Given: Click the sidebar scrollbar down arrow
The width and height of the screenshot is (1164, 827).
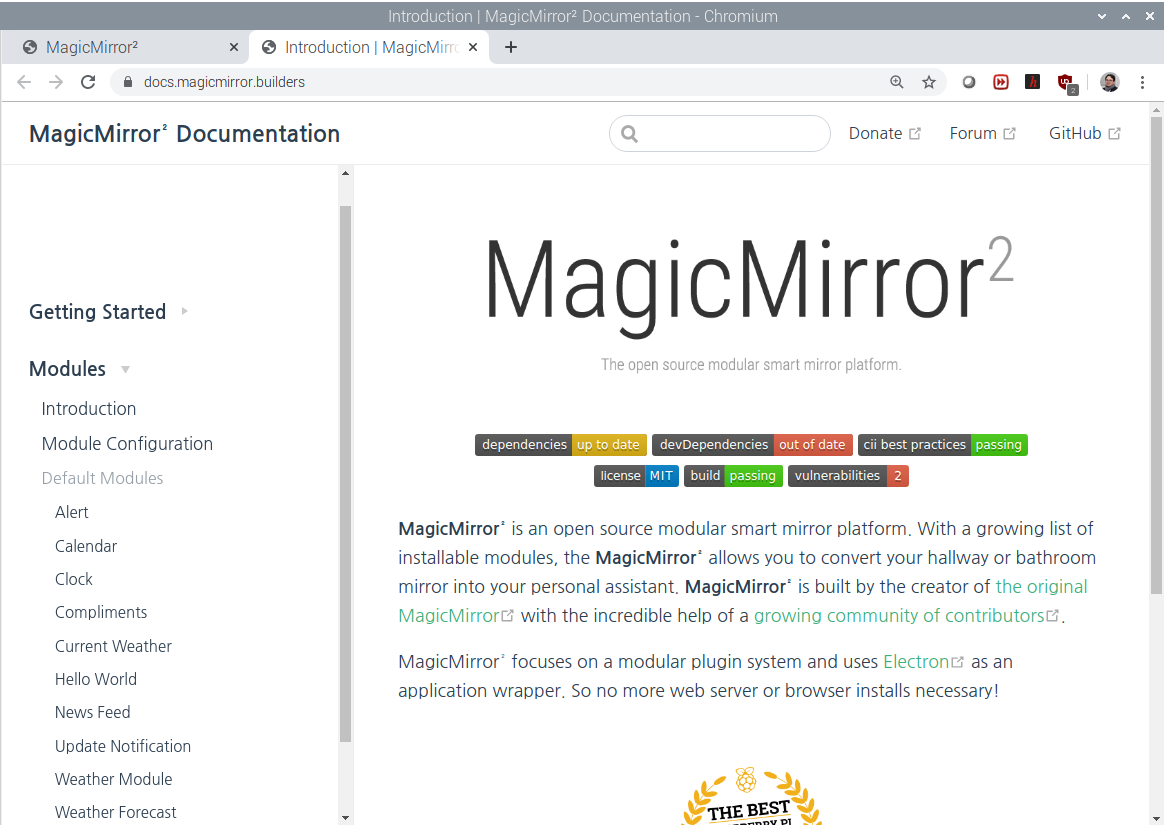Looking at the screenshot, I should click(345, 818).
